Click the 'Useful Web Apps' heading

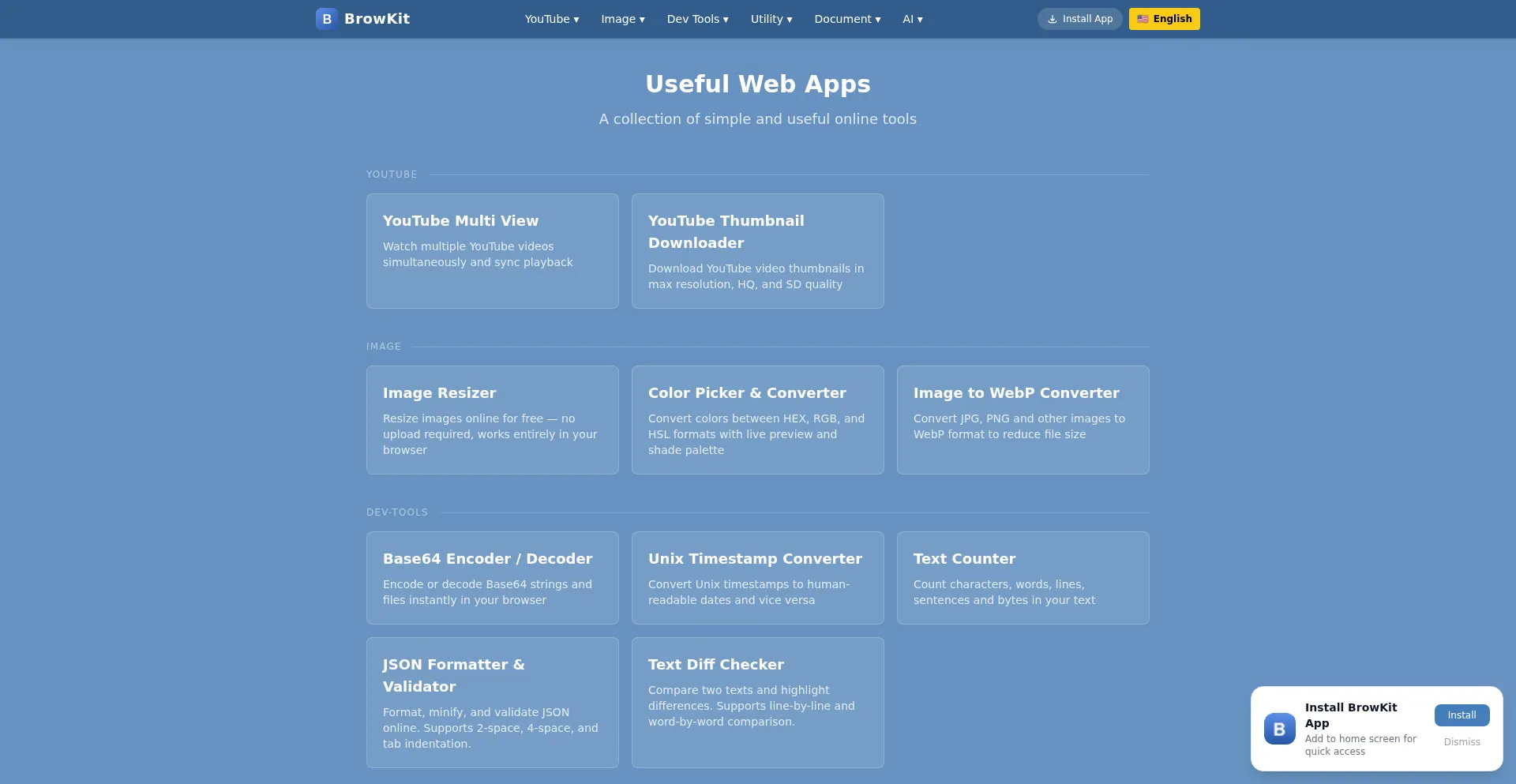[758, 84]
